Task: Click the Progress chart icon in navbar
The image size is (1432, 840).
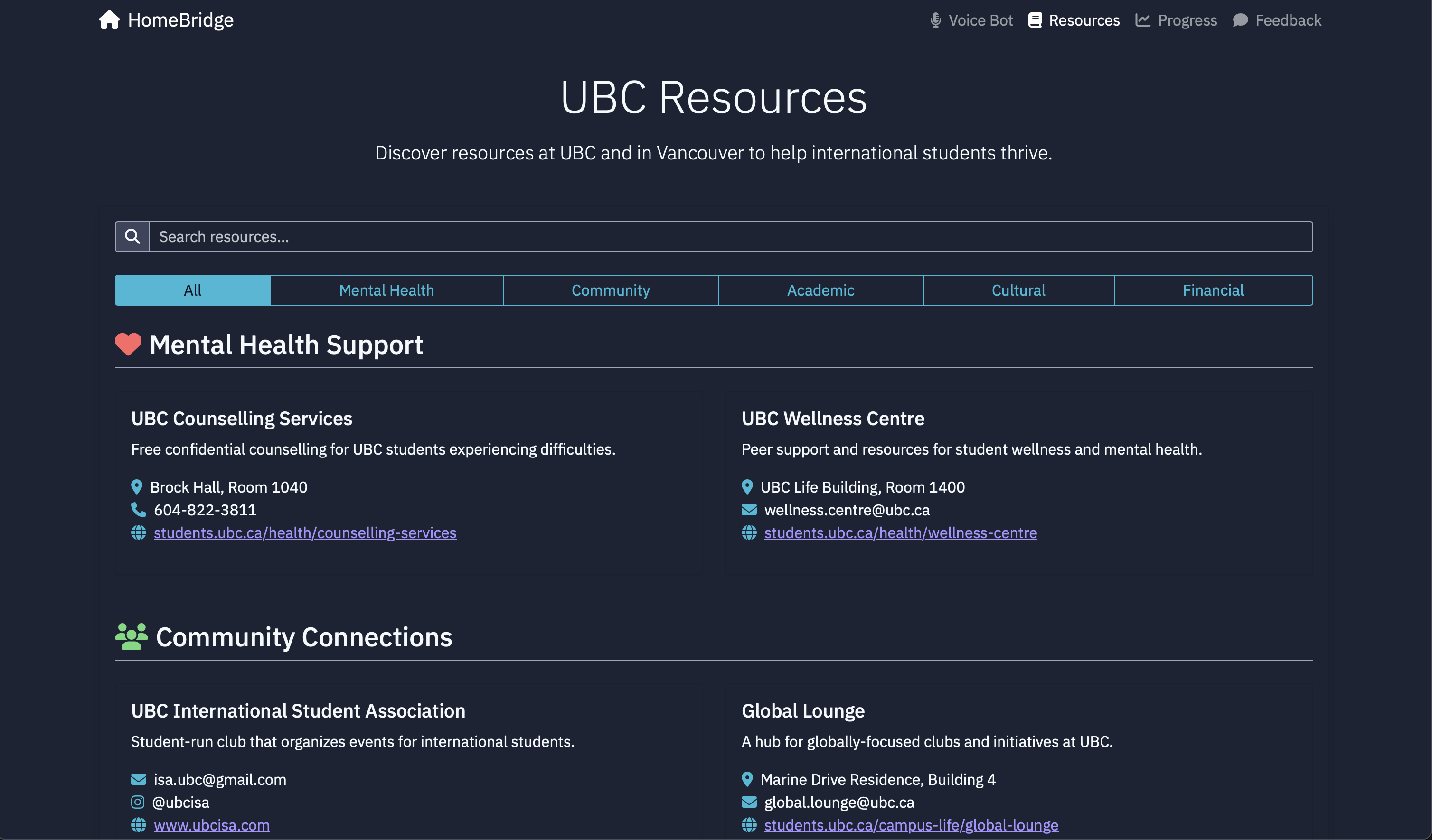Action: click(x=1143, y=20)
